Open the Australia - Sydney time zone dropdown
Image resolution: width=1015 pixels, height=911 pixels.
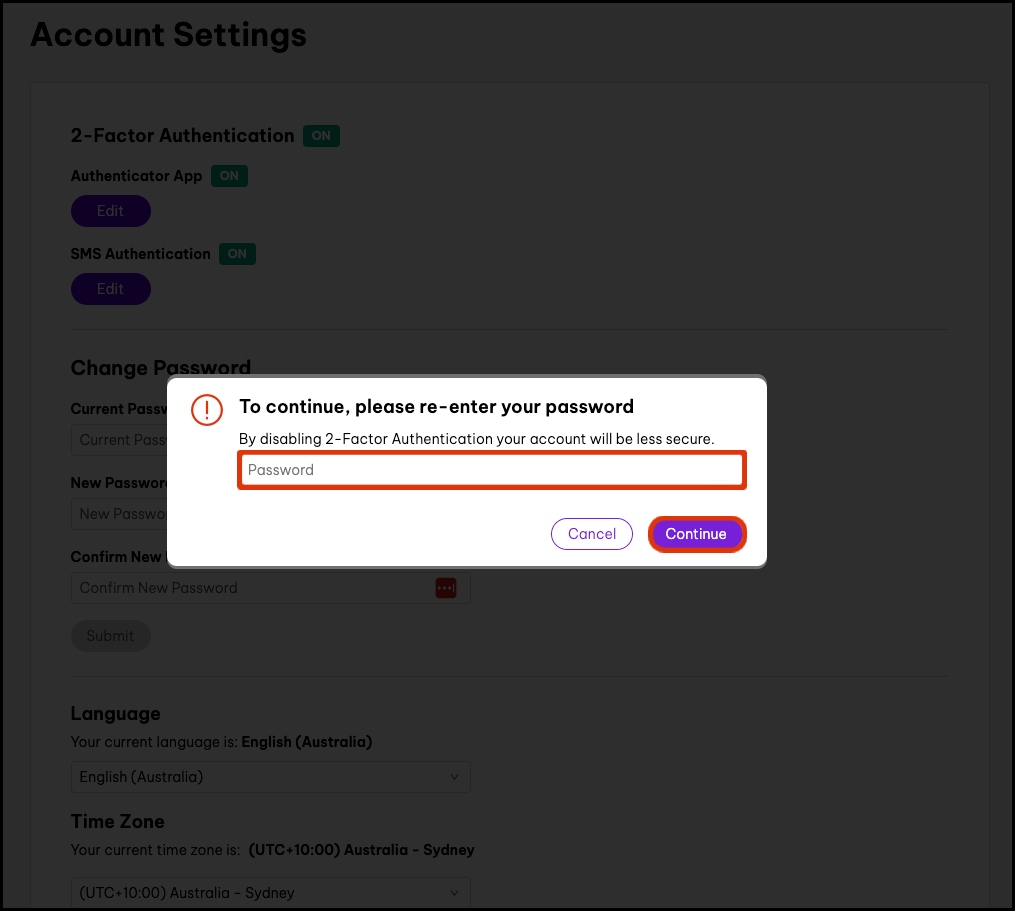270,893
